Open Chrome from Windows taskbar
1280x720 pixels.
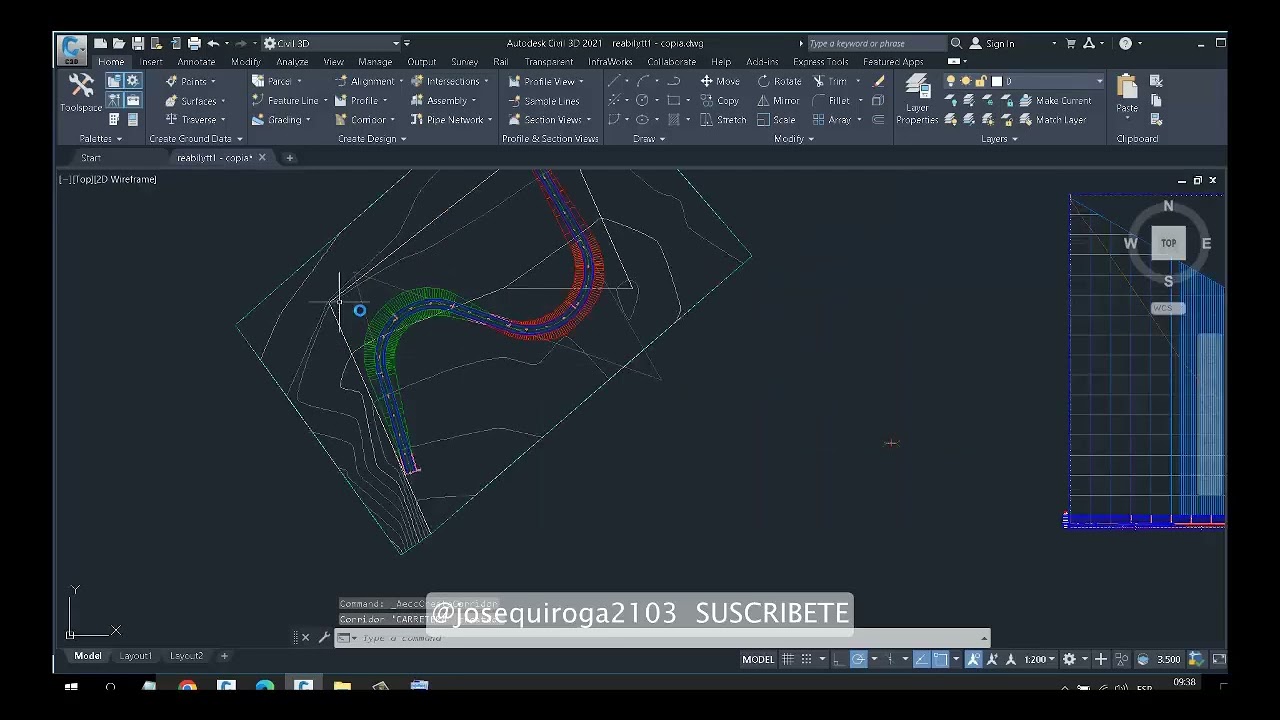187,687
